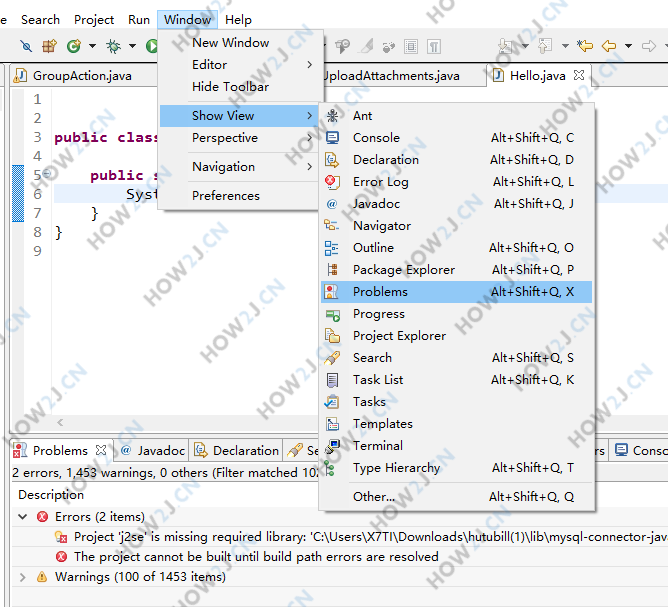Viewport: 668px width, 607px height.
Task: Show the Progress view
Action: 457,314
